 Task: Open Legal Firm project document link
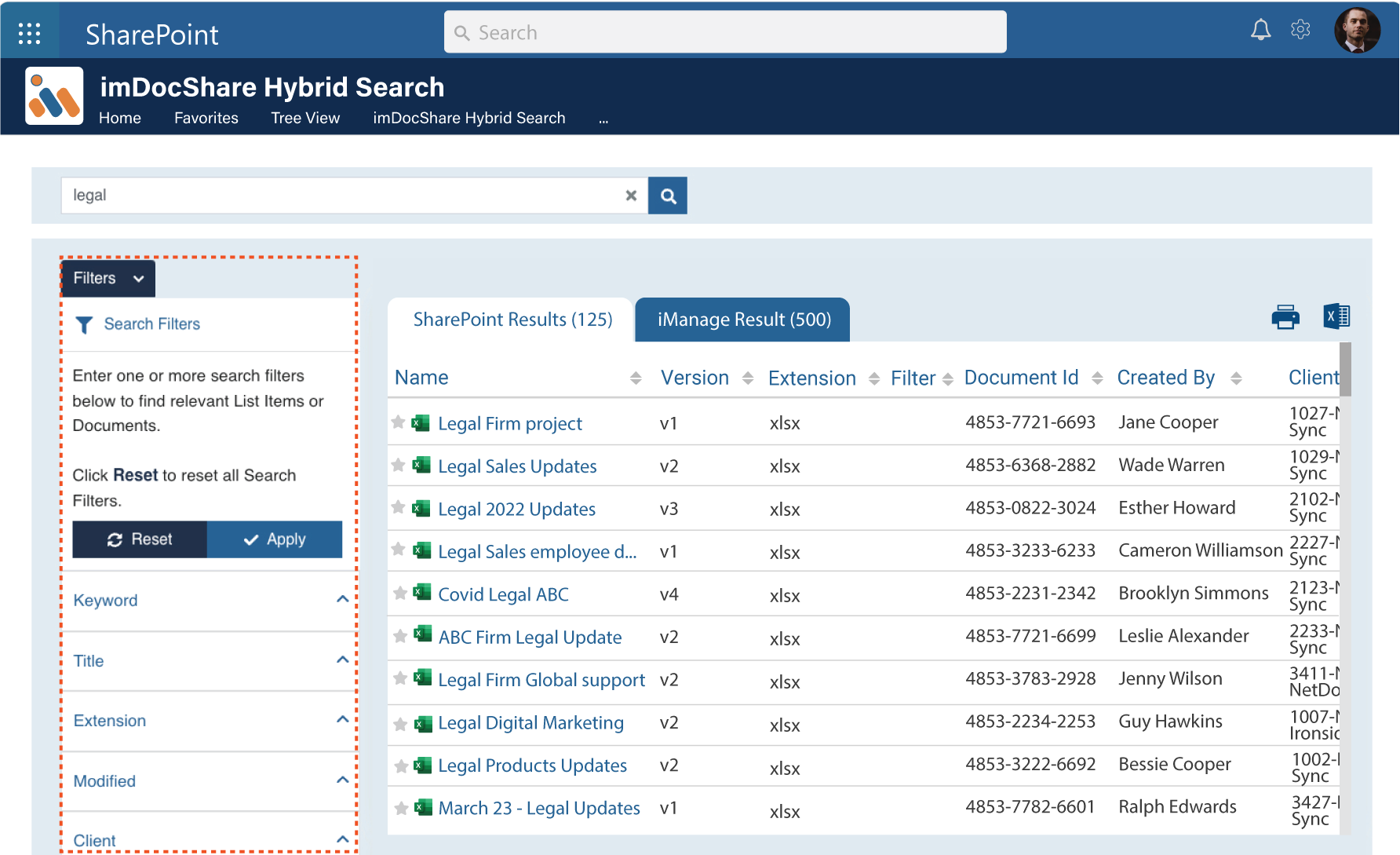[510, 424]
